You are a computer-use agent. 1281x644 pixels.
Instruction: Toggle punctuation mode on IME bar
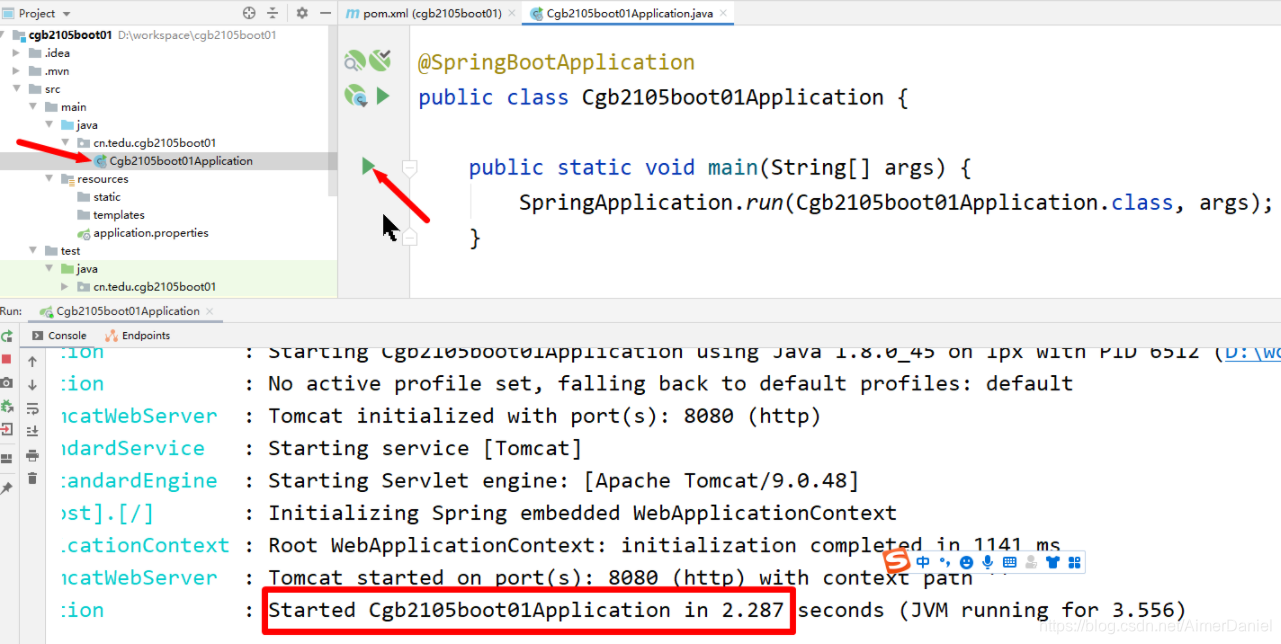(x=945, y=562)
